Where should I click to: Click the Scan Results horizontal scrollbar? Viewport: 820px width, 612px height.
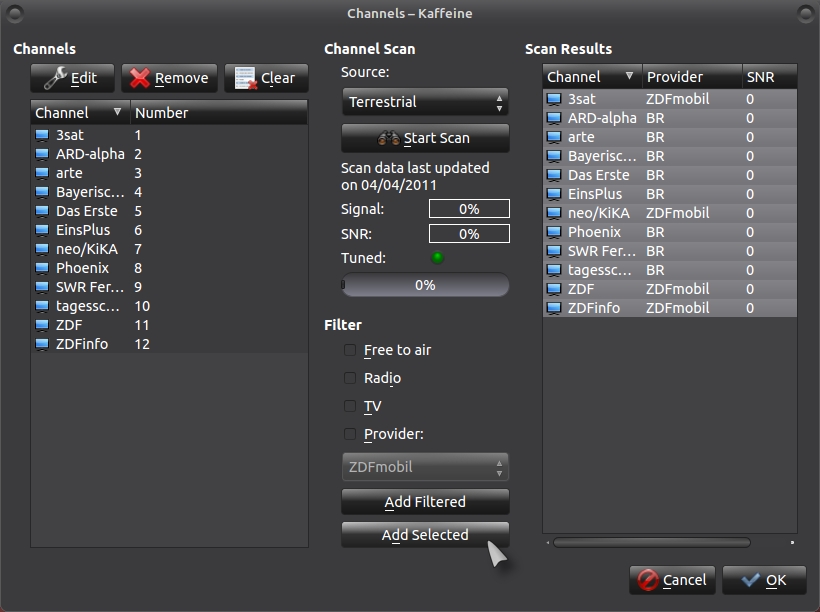point(651,543)
